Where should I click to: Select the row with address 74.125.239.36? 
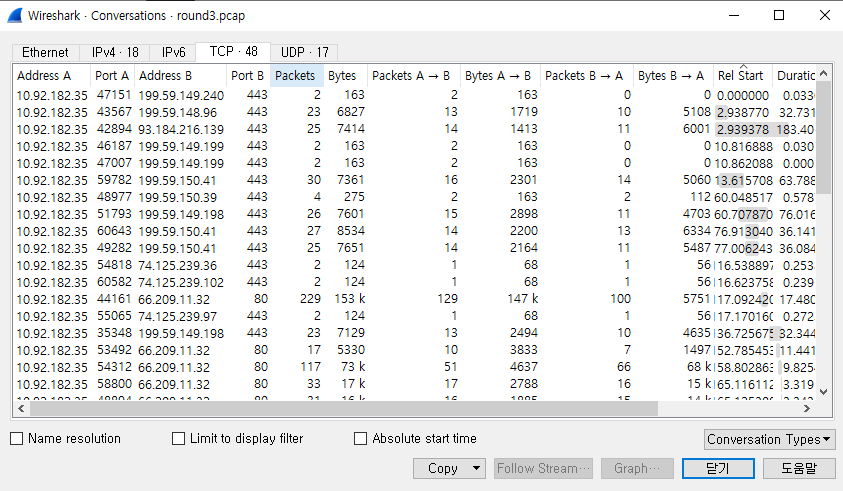[x=414, y=265]
